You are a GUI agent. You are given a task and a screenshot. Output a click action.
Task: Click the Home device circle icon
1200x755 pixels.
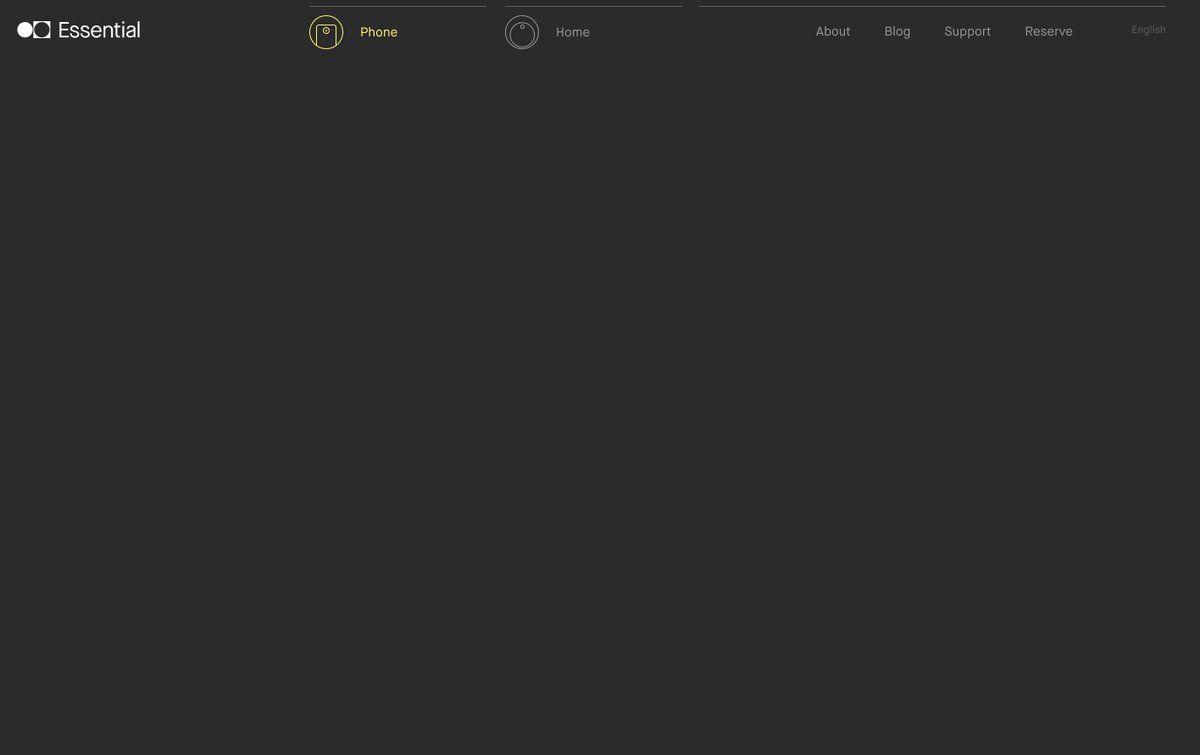[x=522, y=32]
